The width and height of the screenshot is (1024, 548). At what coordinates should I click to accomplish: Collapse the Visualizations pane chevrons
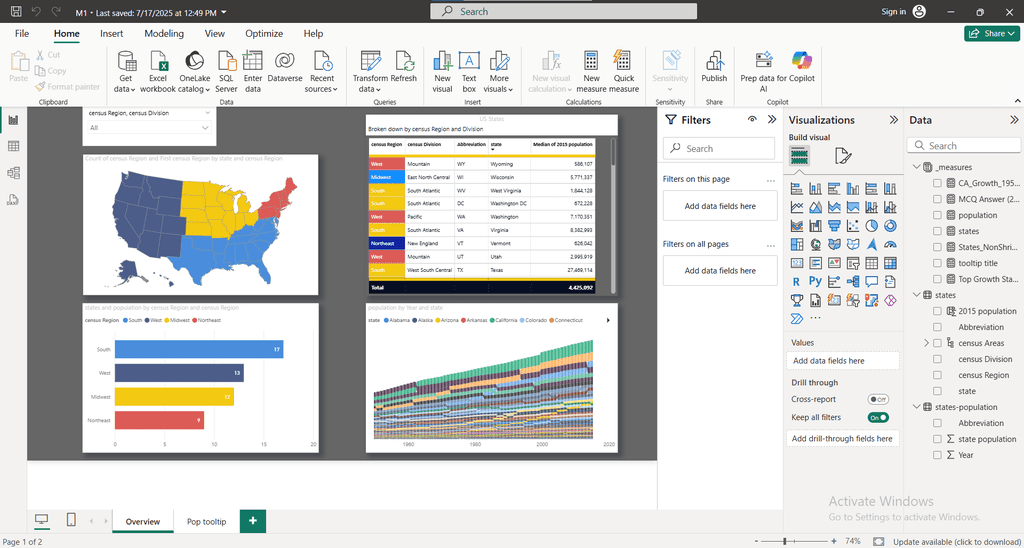[x=893, y=120]
